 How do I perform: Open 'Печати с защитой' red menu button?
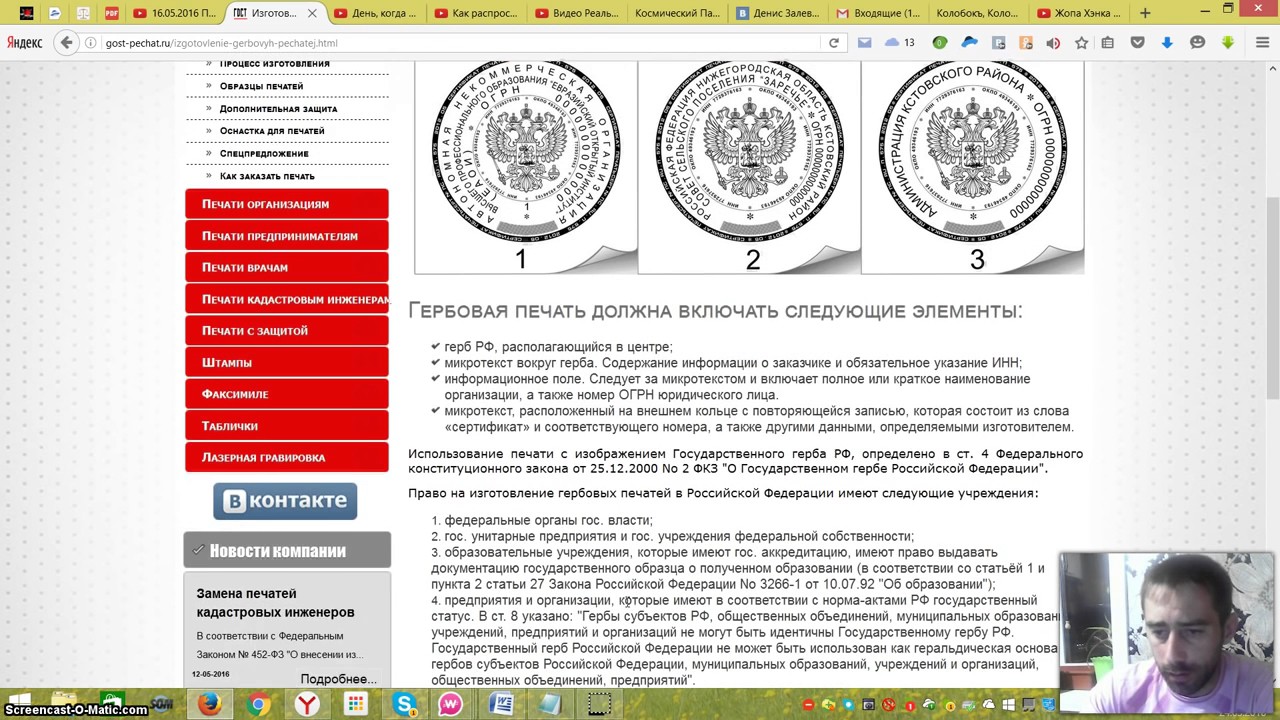[287, 331]
